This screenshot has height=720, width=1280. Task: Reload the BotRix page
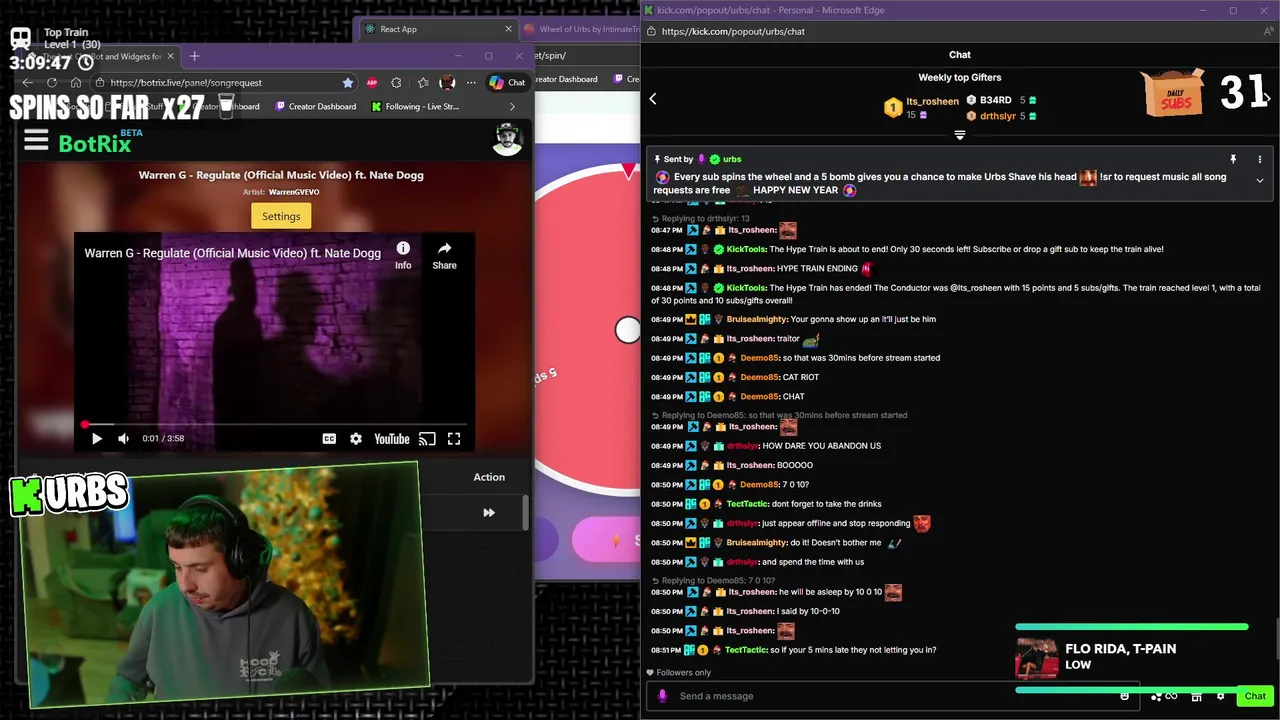click(x=52, y=83)
